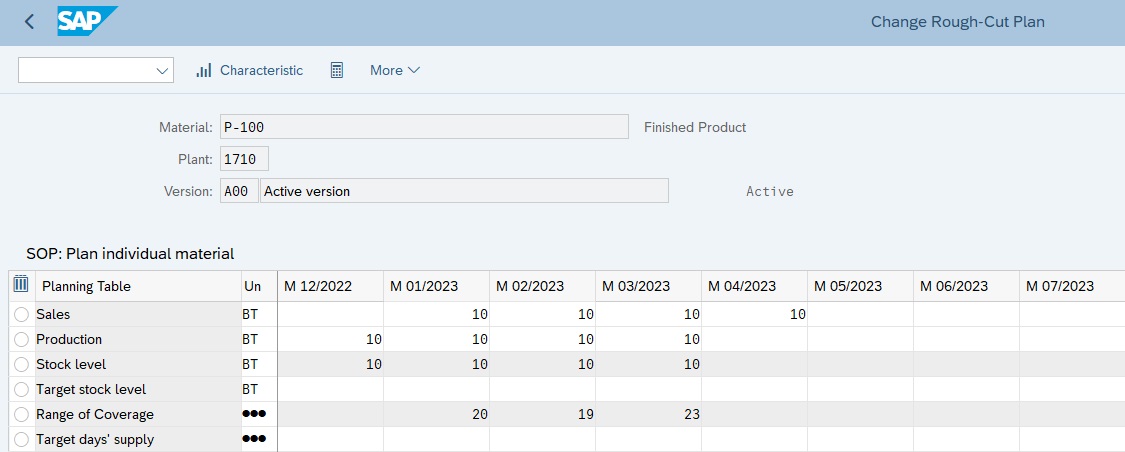
Task: Click the Production cell for M 12/2022
Action: [x=330, y=339]
